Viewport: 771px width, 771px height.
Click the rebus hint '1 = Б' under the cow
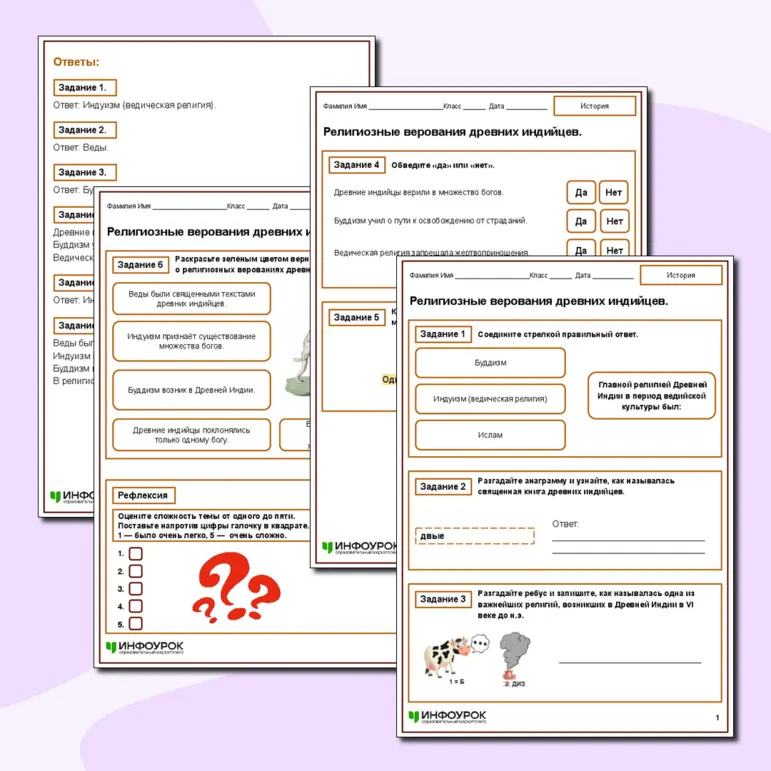point(456,682)
